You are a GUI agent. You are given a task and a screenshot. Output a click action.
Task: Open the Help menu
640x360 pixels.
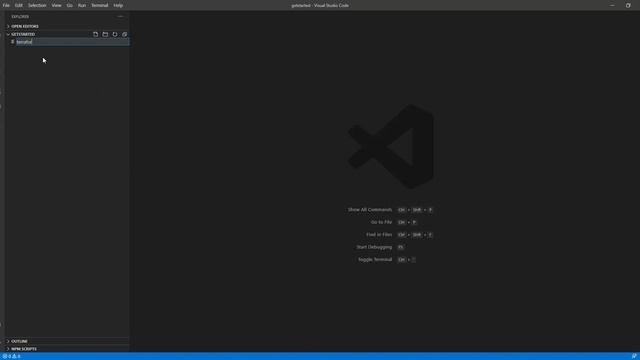pyautogui.click(x=118, y=5)
